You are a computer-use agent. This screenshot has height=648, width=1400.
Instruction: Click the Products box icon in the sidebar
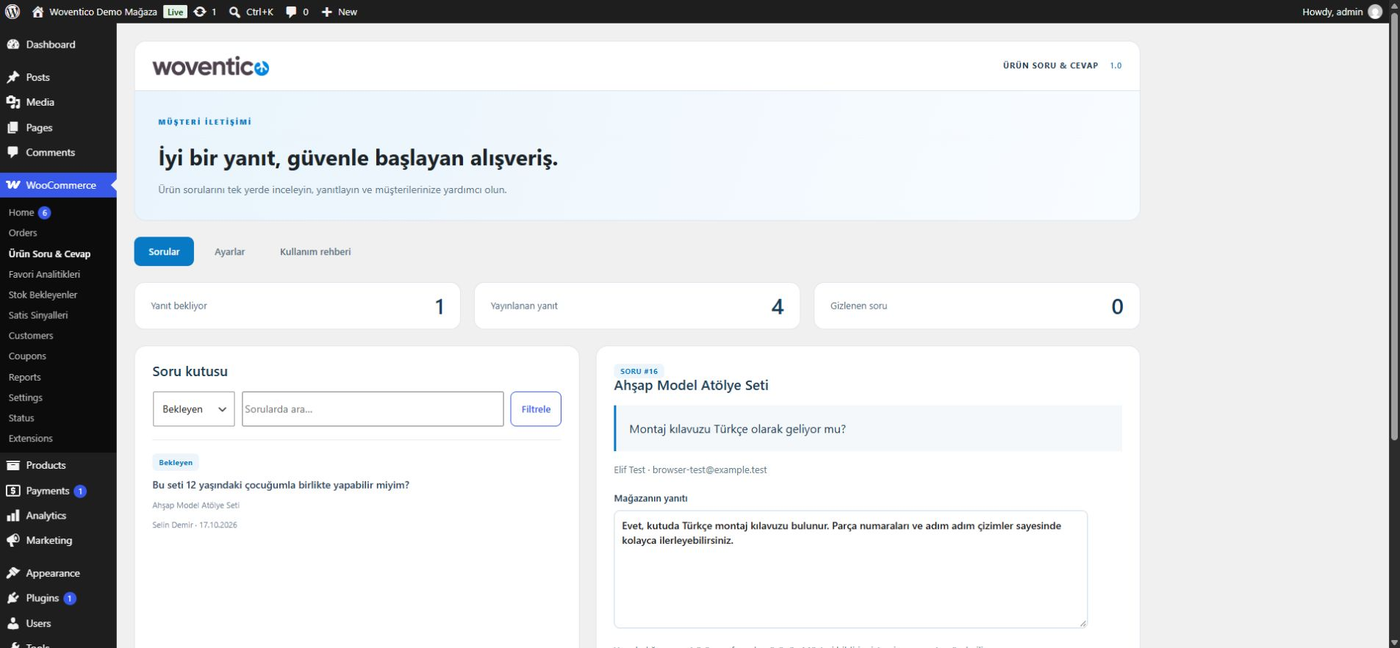[13, 465]
